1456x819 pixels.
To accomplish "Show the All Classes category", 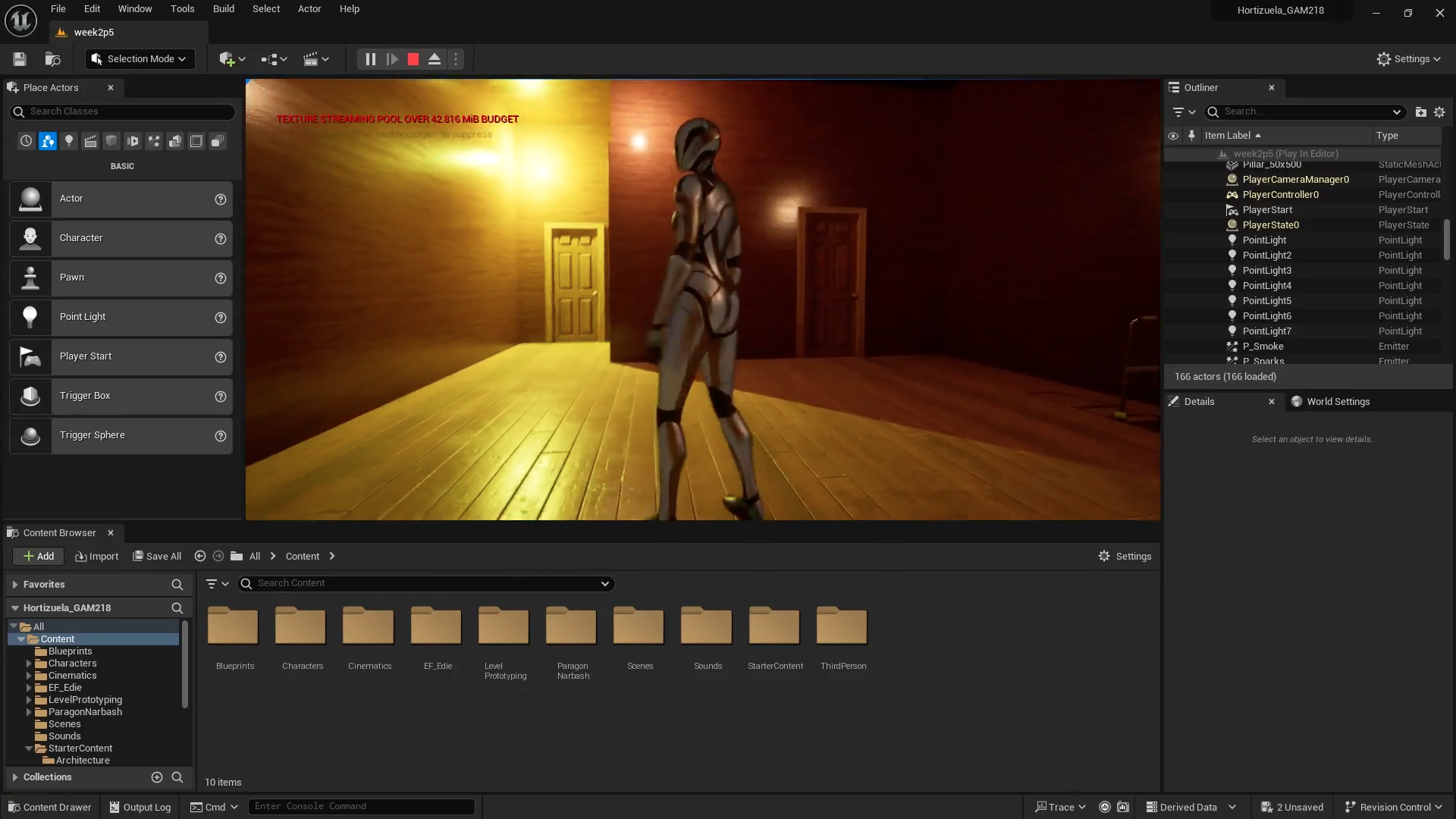I will point(218,141).
